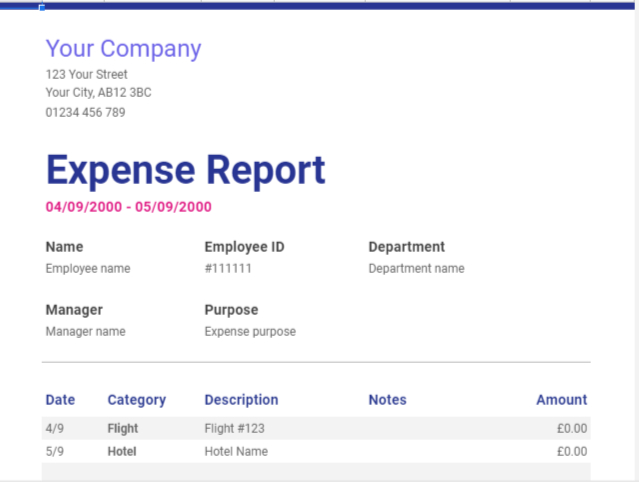Click the 'Employee ID' label
639x482 pixels.
[x=245, y=247]
